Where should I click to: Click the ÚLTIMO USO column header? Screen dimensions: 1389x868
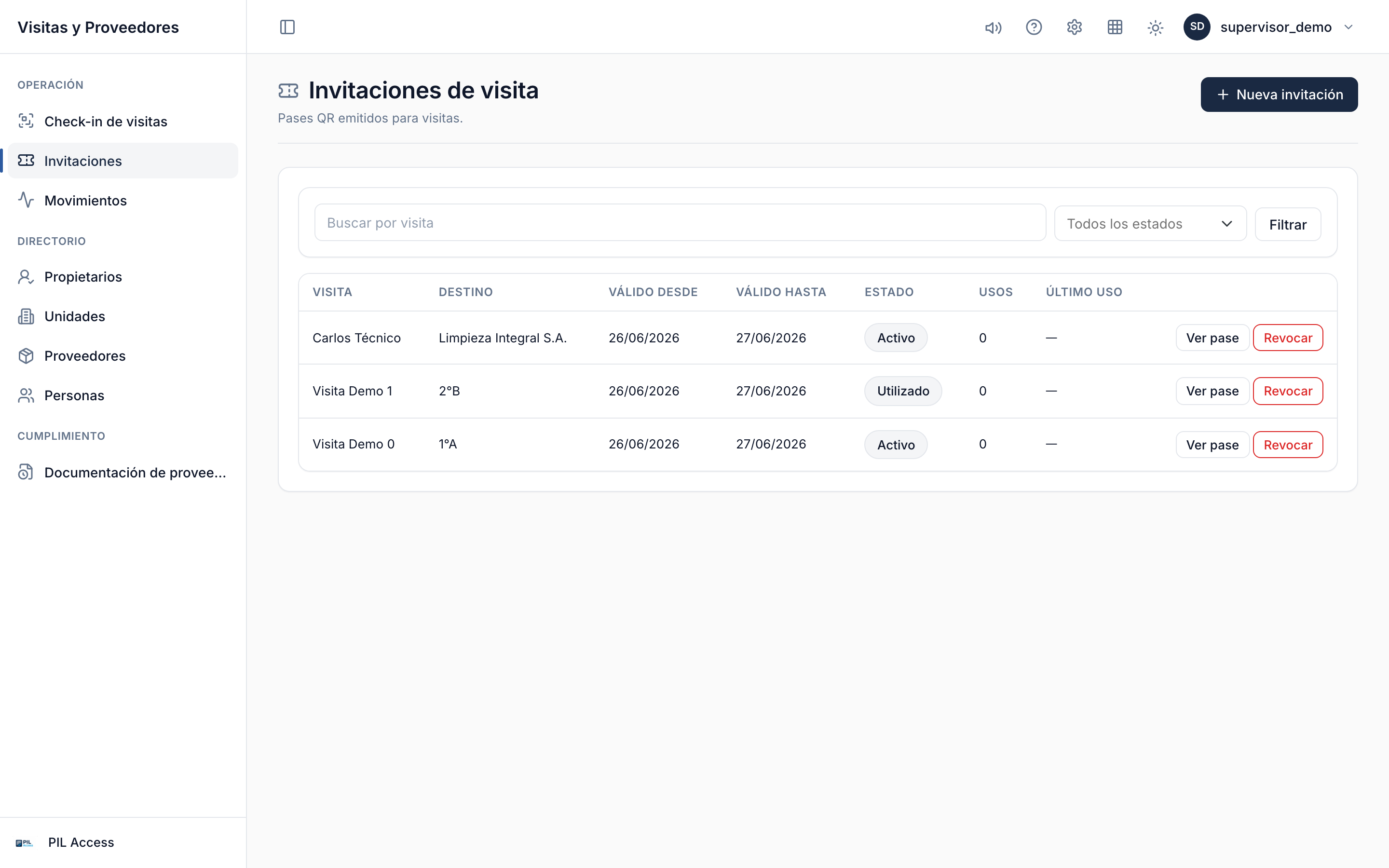(1084, 292)
